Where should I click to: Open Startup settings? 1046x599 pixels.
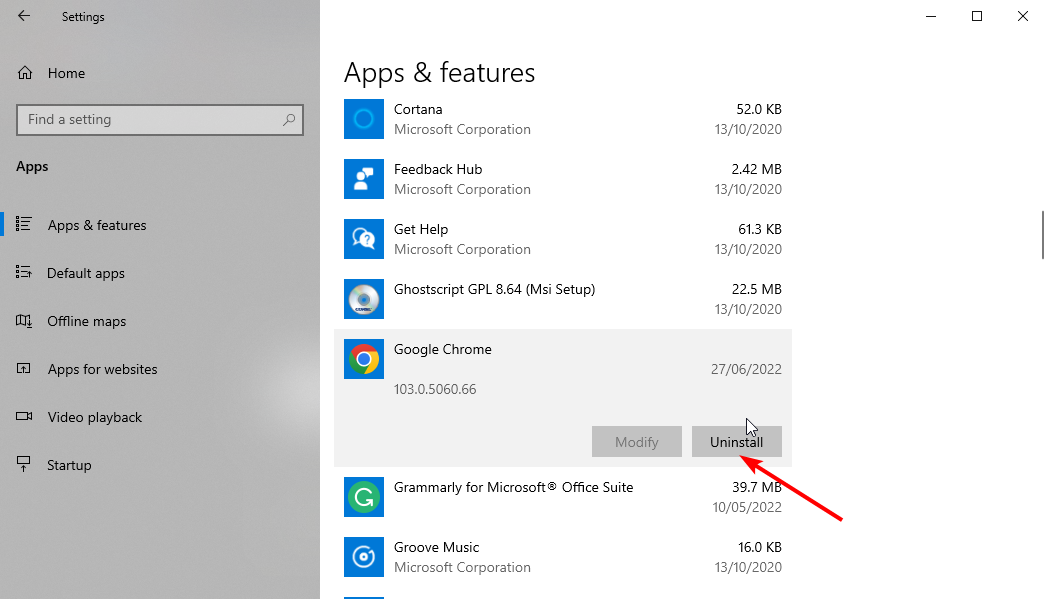(69, 466)
